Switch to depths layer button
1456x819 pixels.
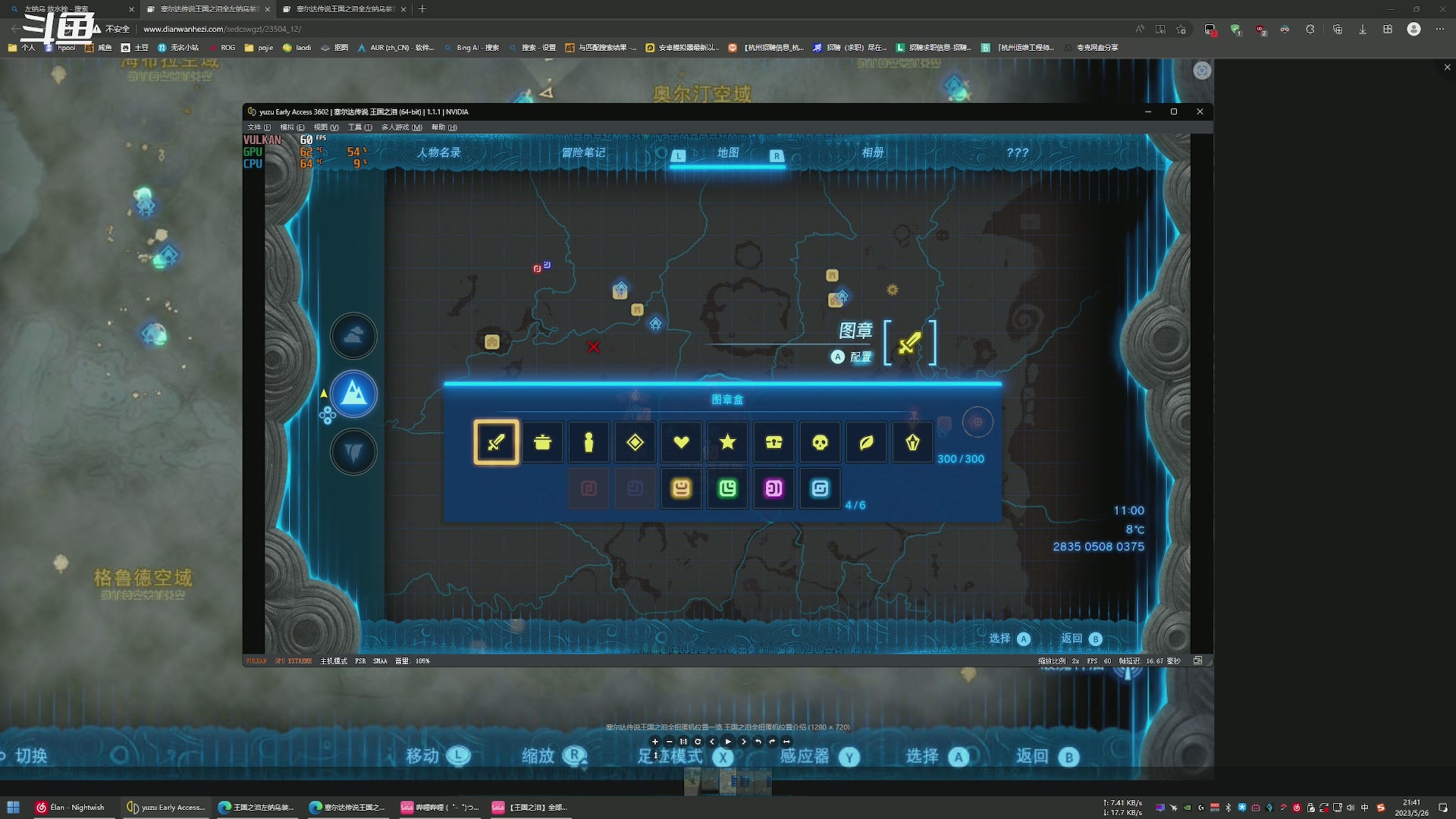353,452
